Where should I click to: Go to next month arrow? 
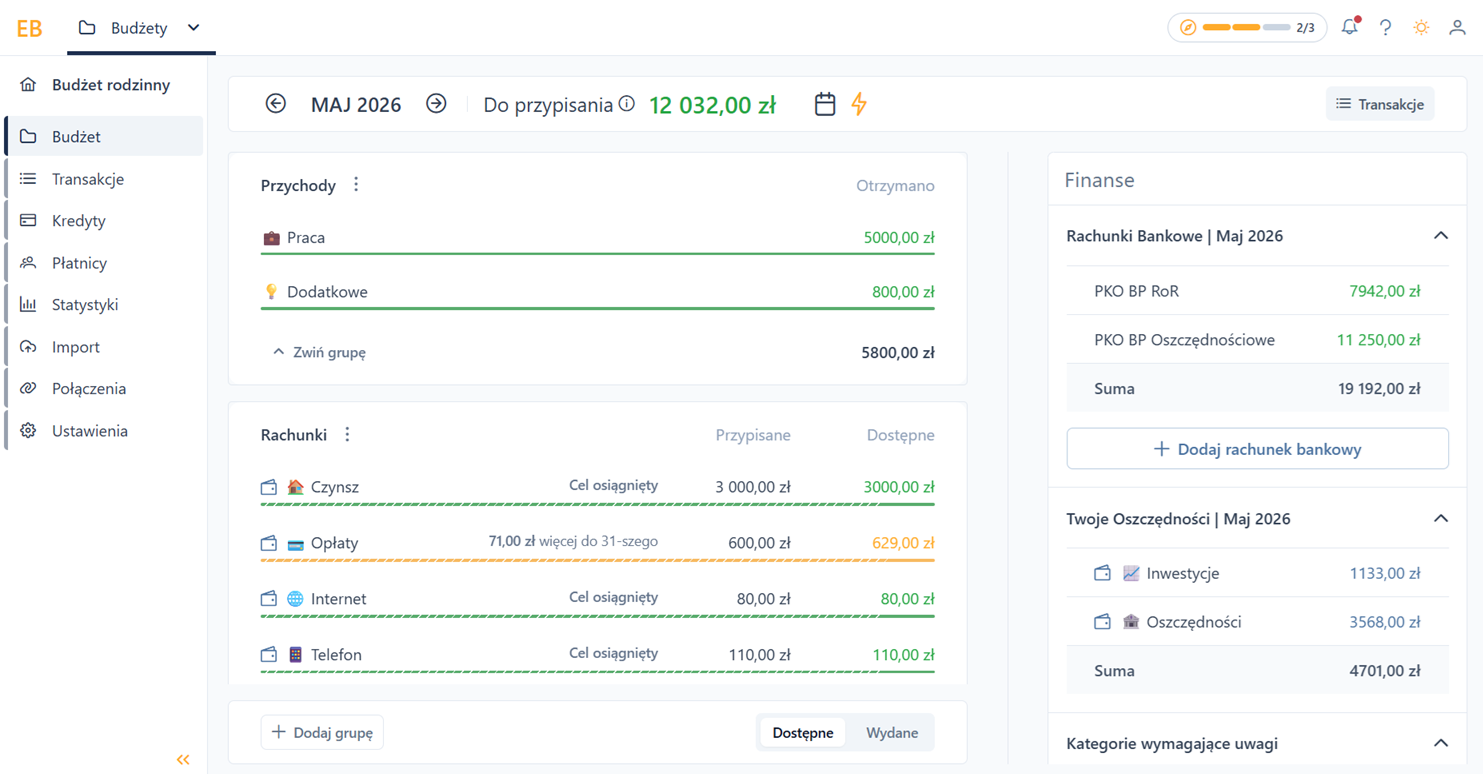[436, 104]
